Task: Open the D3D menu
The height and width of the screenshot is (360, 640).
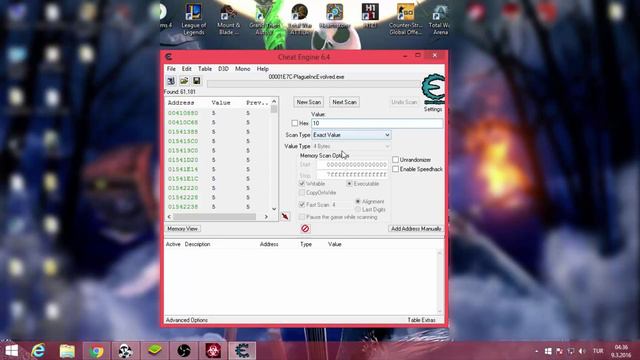Action: coord(223,69)
